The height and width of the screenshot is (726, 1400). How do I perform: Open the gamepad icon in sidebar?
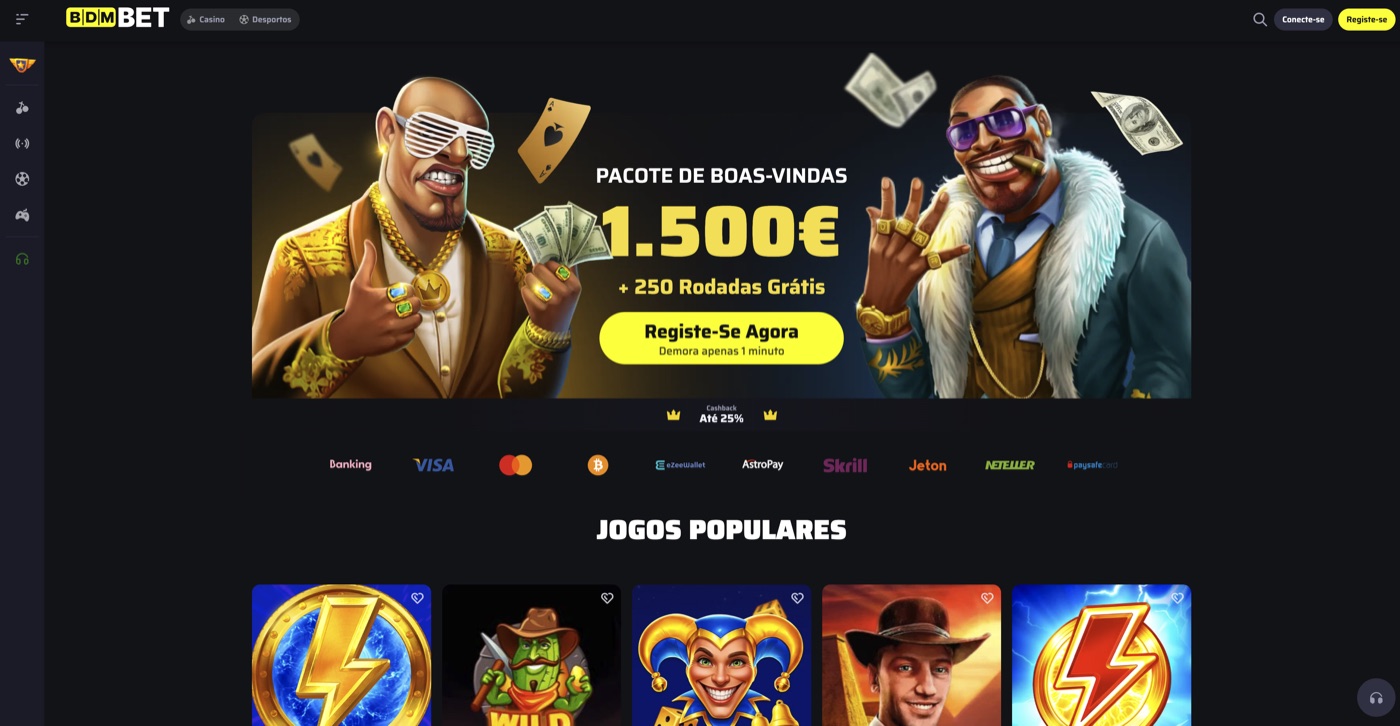(x=22, y=215)
